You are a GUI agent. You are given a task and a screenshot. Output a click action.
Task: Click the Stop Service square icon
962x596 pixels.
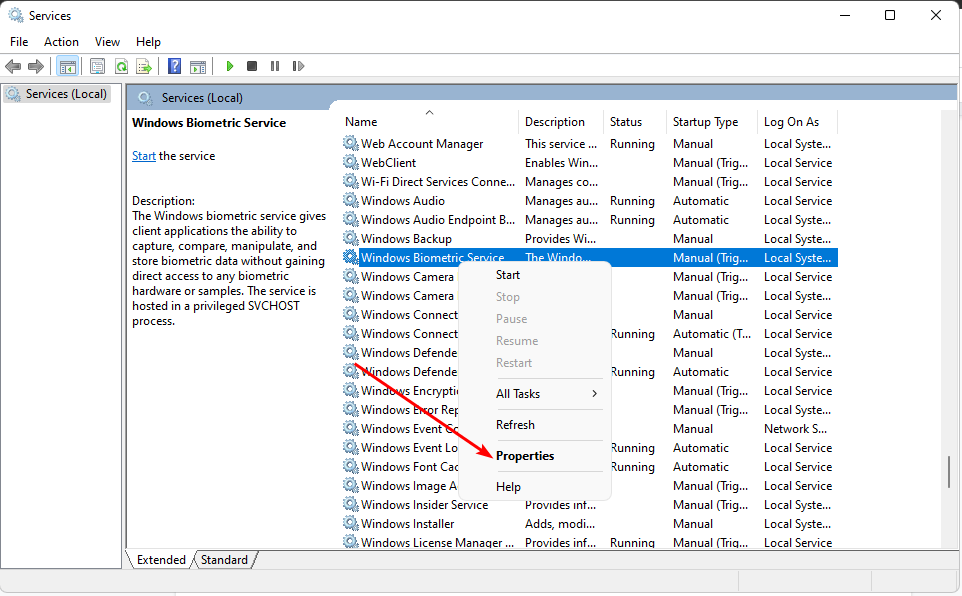(x=252, y=66)
